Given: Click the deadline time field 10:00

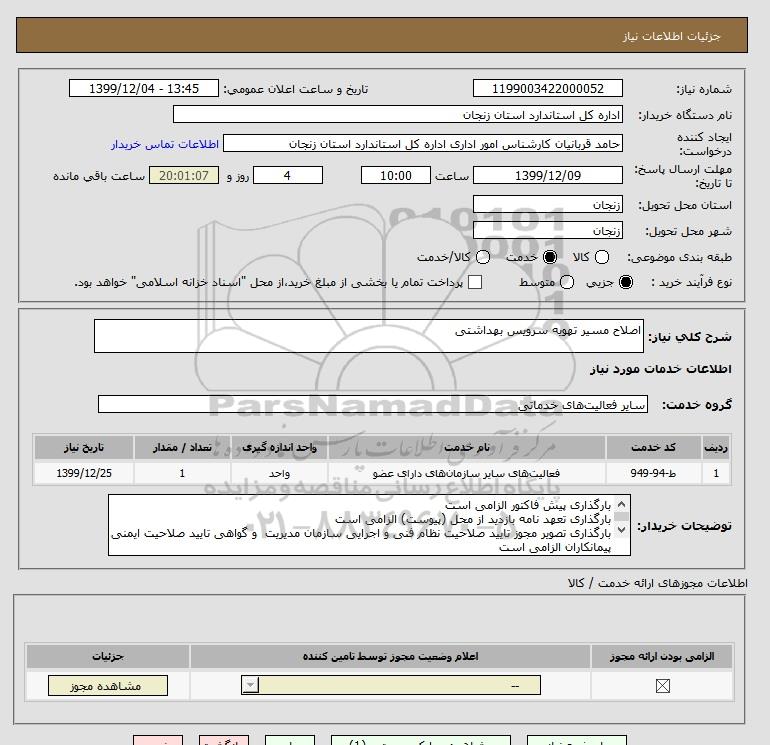Looking at the screenshot, I should (396, 175).
